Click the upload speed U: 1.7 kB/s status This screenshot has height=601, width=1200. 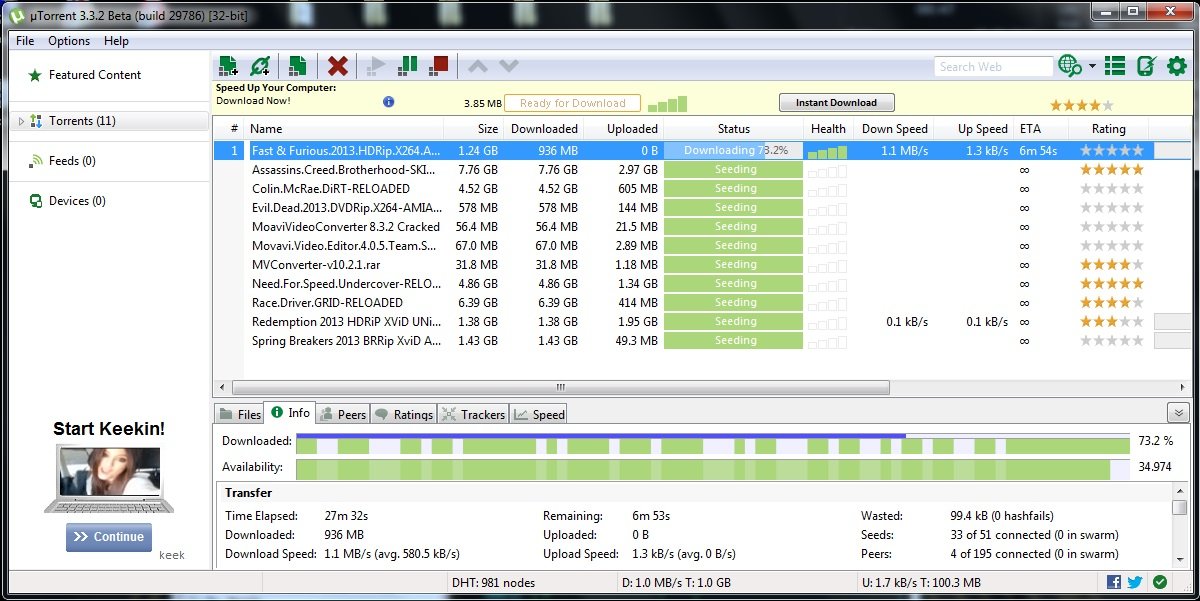tap(921, 582)
